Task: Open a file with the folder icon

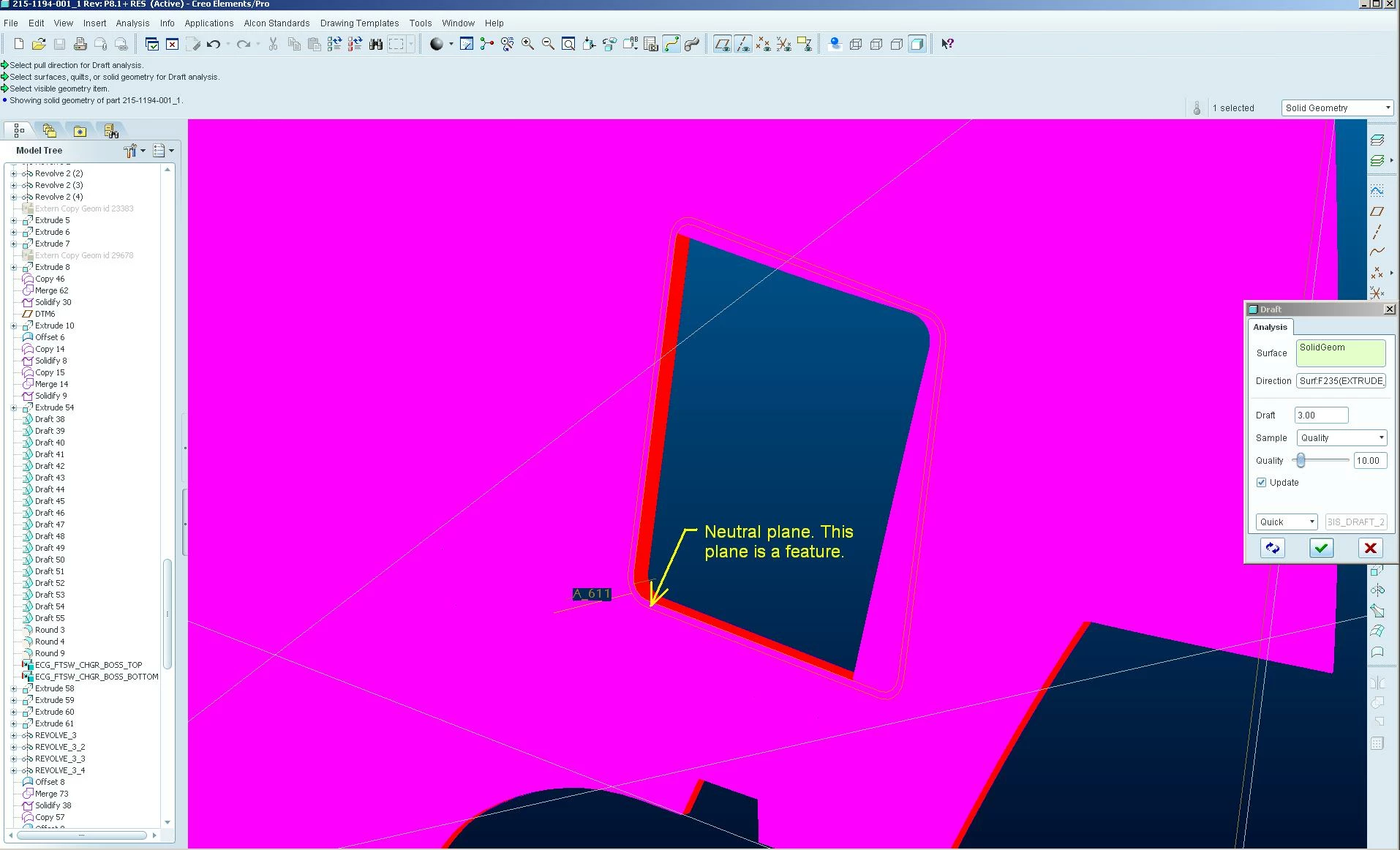Action: coord(39,44)
